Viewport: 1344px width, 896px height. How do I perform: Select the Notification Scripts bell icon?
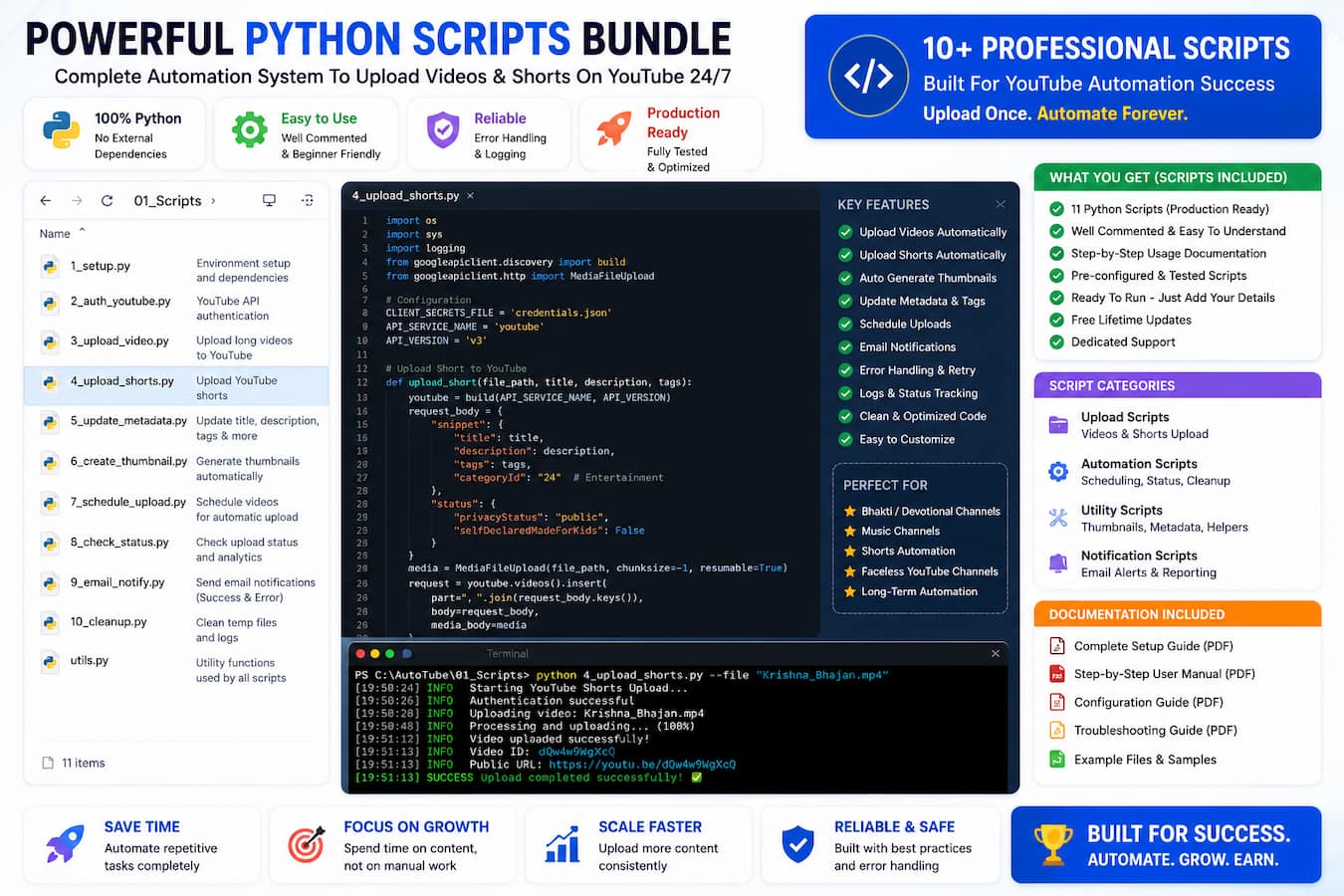(1058, 563)
